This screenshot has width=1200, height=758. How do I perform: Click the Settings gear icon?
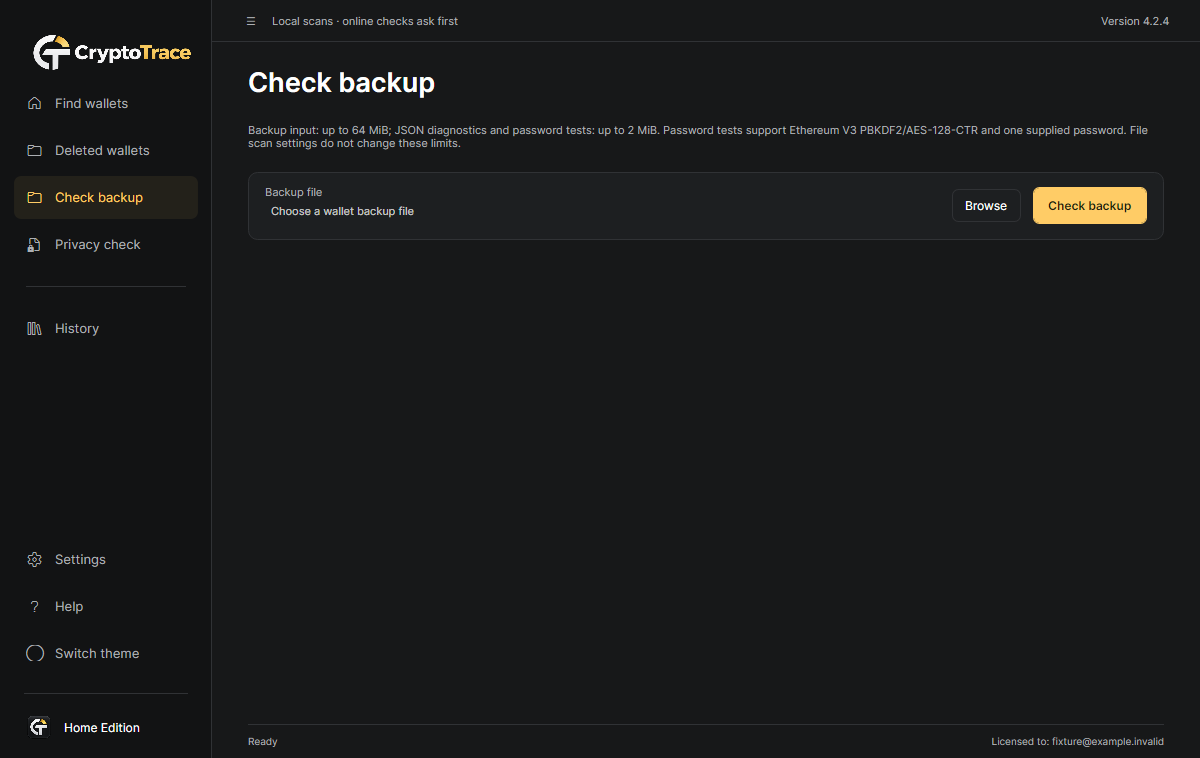(x=35, y=559)
